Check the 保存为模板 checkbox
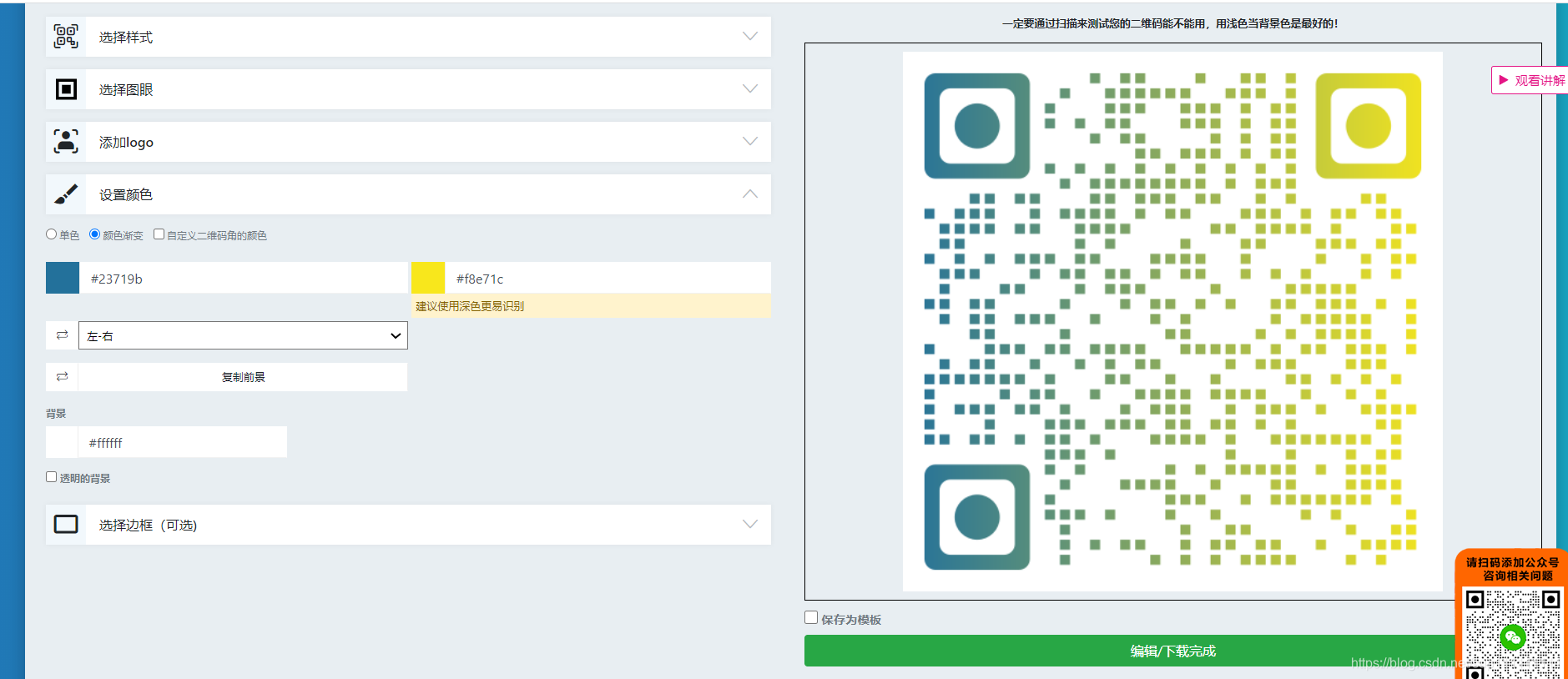The image size is (1568, 679). [x=811, y=618]
